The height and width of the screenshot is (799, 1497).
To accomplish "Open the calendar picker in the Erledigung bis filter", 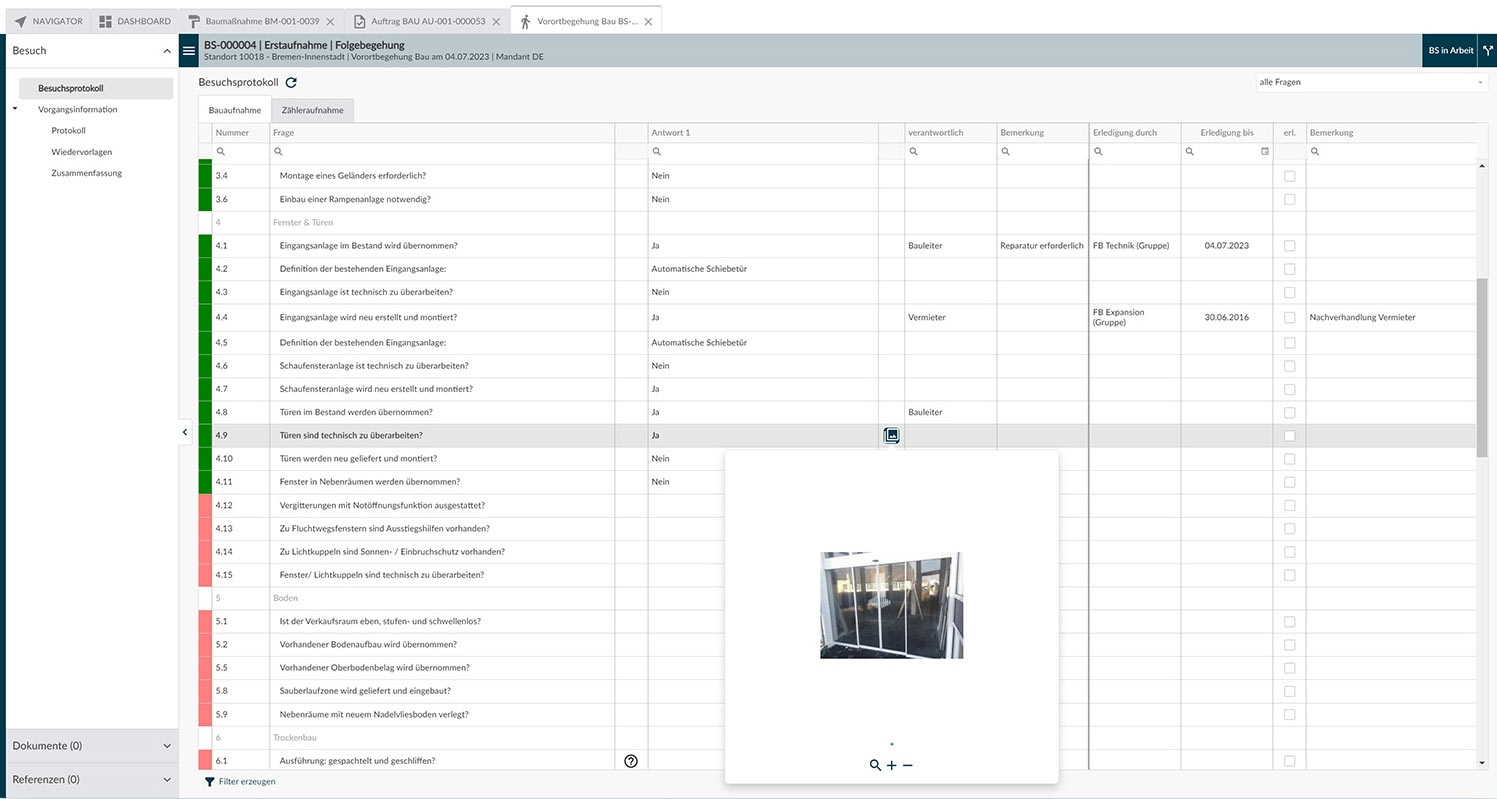I will 1265,152.
